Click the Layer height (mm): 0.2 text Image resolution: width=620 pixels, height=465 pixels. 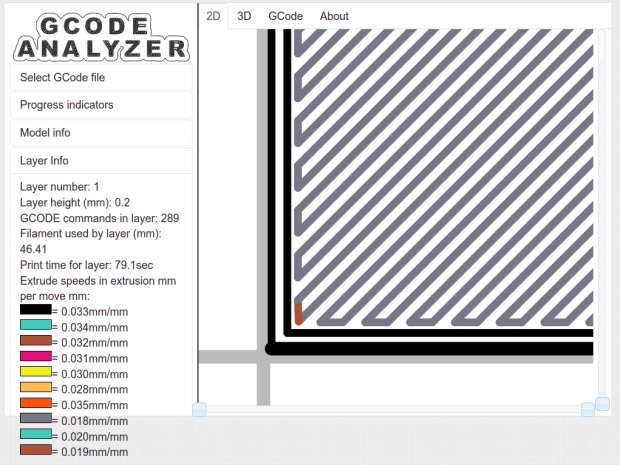coord(75,202)
